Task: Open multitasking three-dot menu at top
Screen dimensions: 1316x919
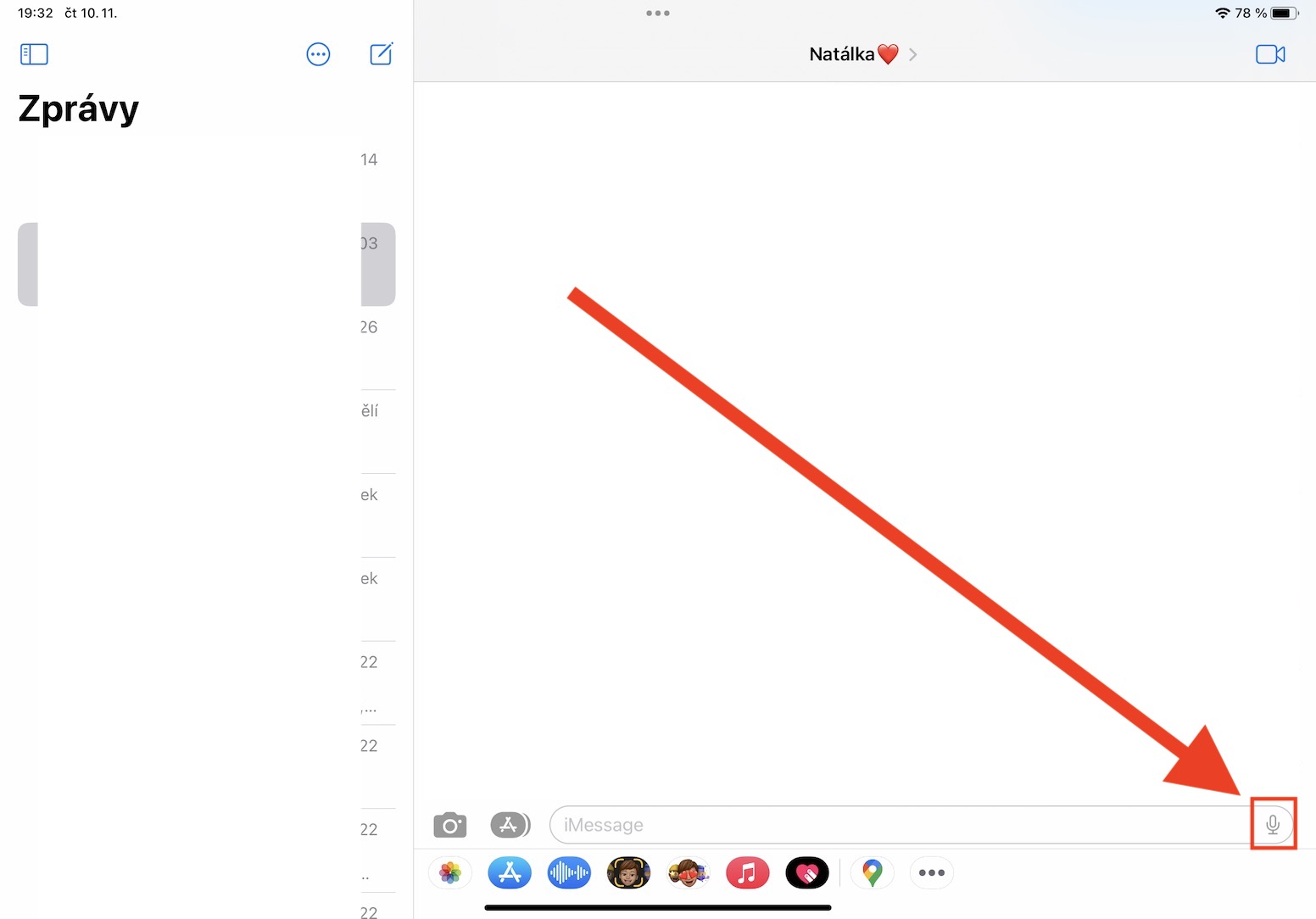Action: tap(658, 13)
